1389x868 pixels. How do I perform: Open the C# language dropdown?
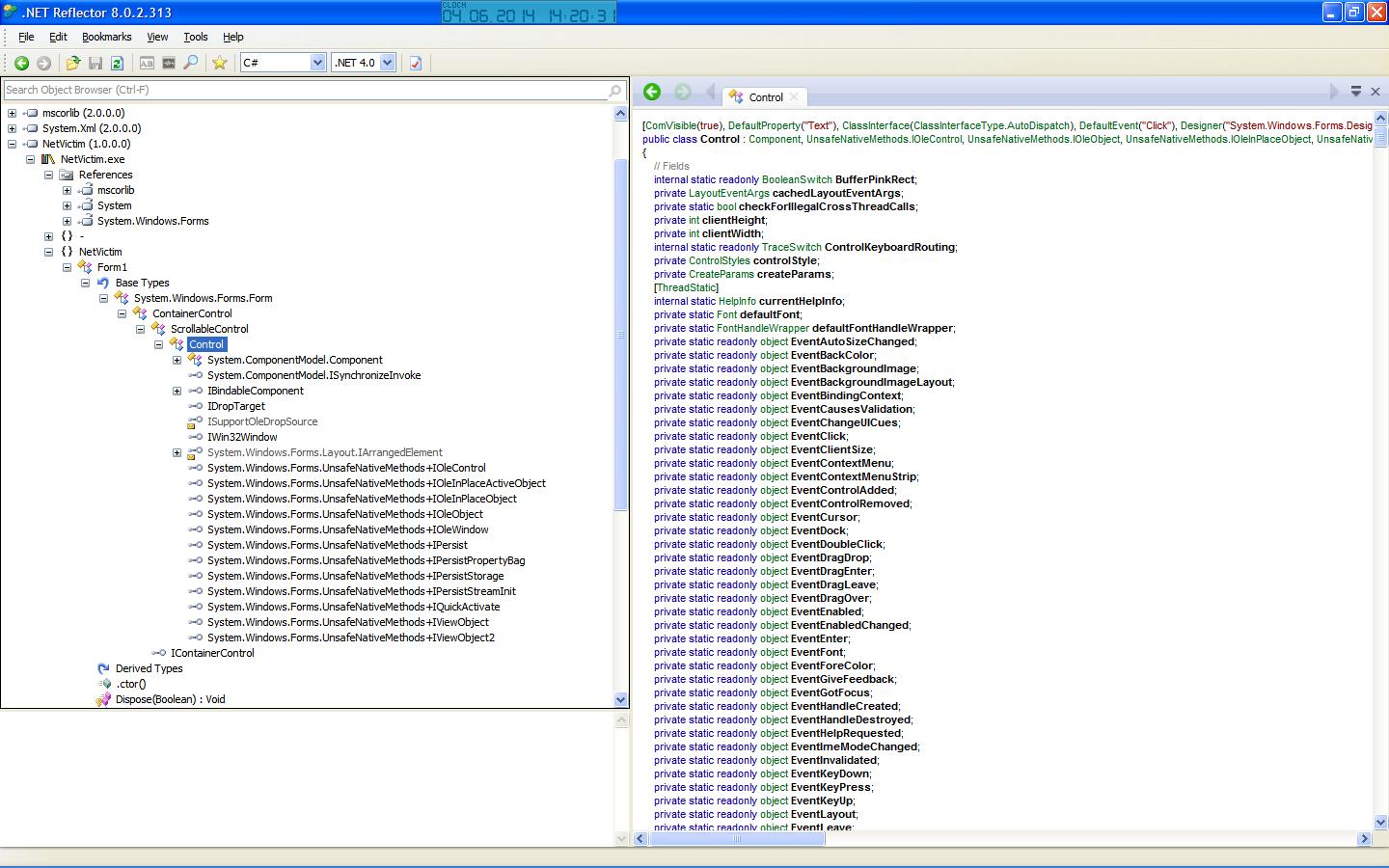(317, 63)
